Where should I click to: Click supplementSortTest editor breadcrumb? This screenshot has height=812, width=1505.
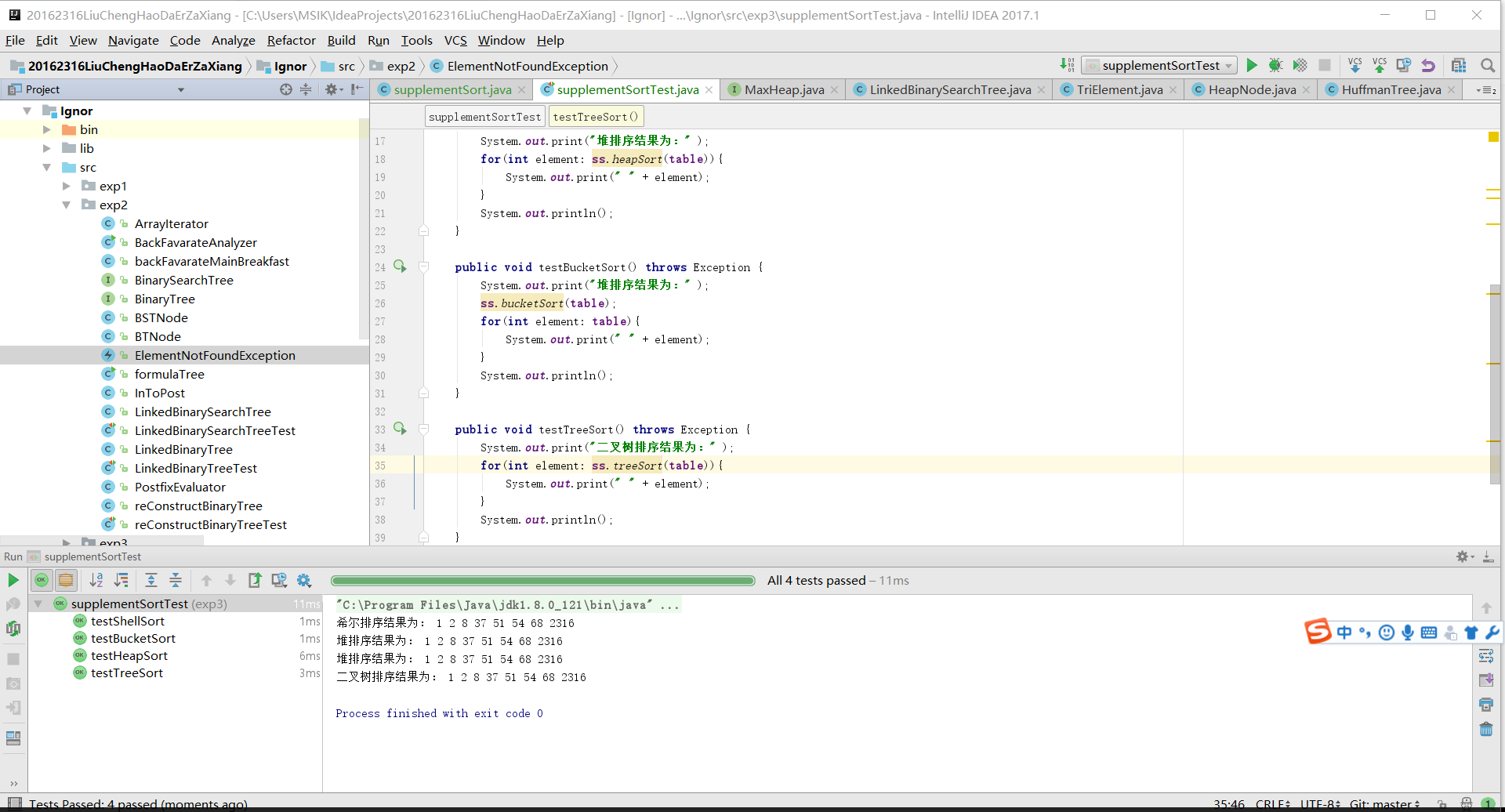[484, 117]
